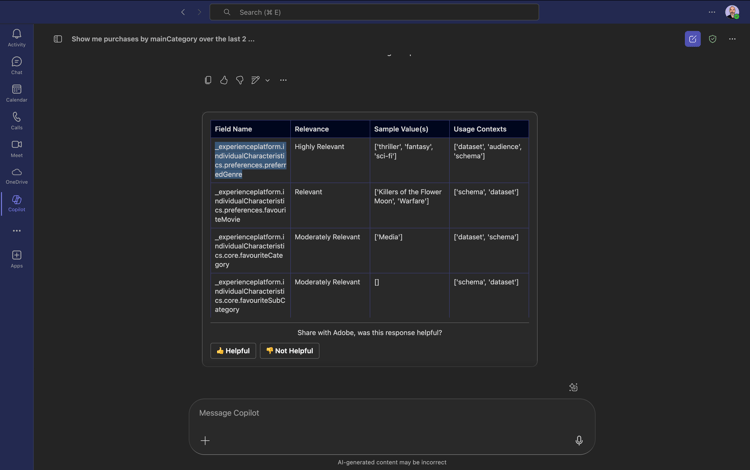This screenshot has height=470, width=750.
Task: Click the Helpful button
Action: [x=233, y=350]
